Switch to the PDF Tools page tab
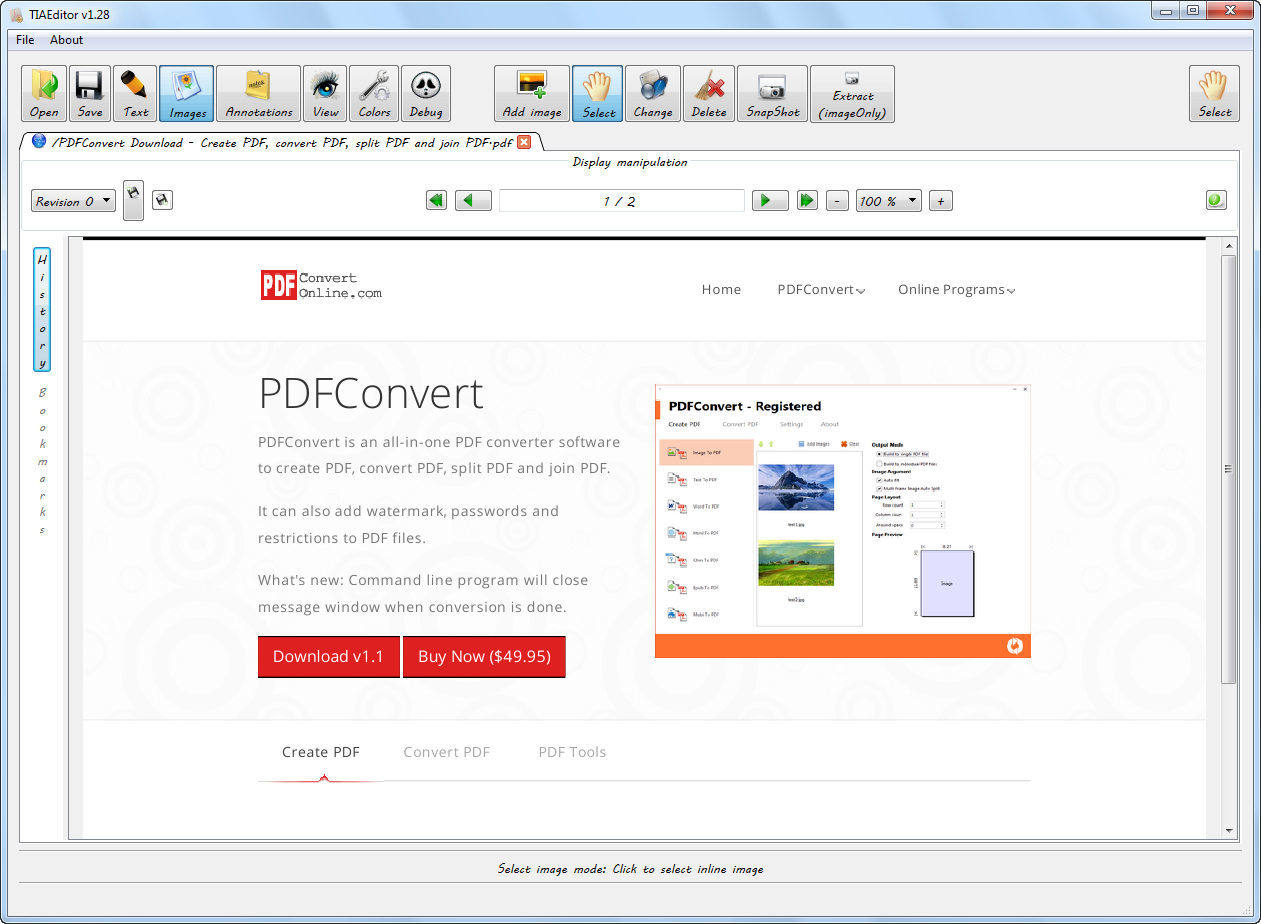 tap(572, 752)
